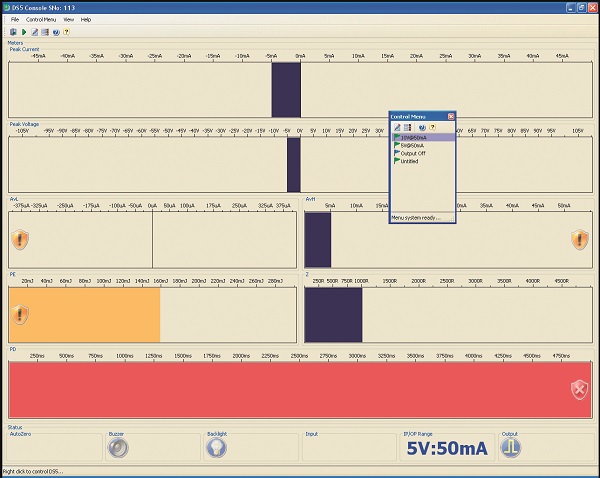The height and width of the screenshot is (478, 600).
Task: Toggle the Buzzer status button
Action: pyautogui.click(x=118, y=448)
